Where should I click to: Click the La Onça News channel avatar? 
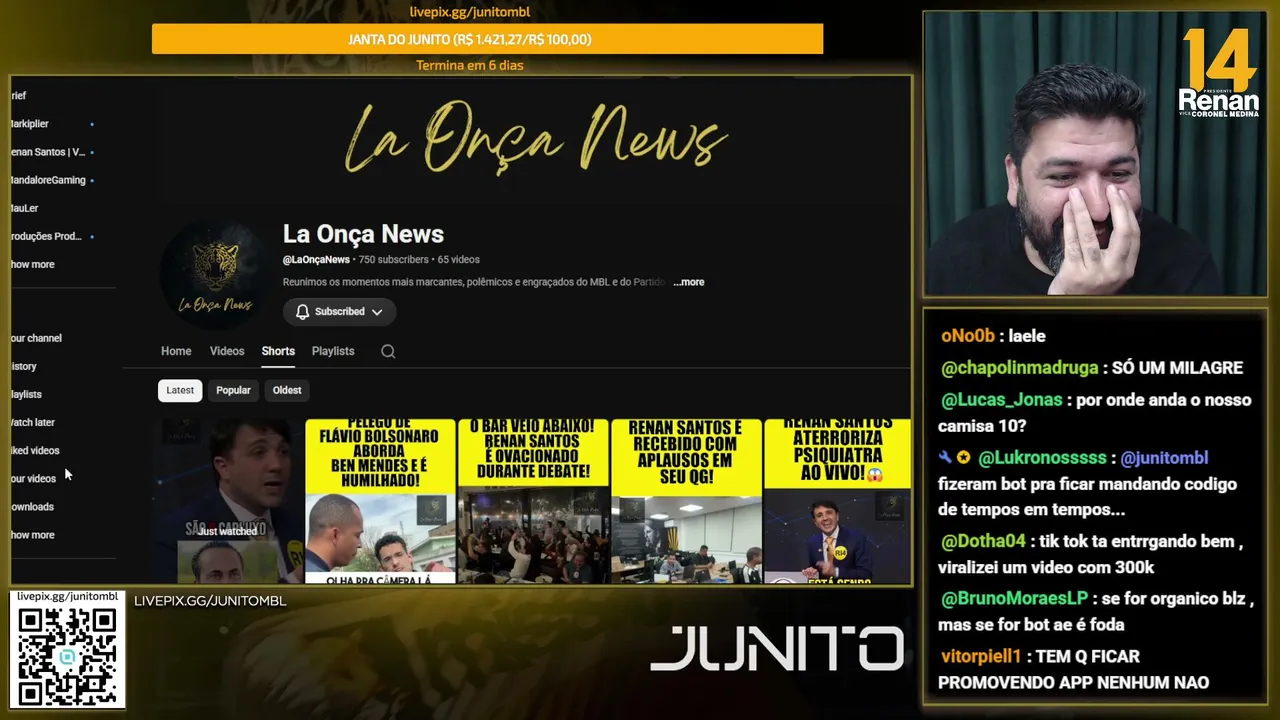coord(214,276)
